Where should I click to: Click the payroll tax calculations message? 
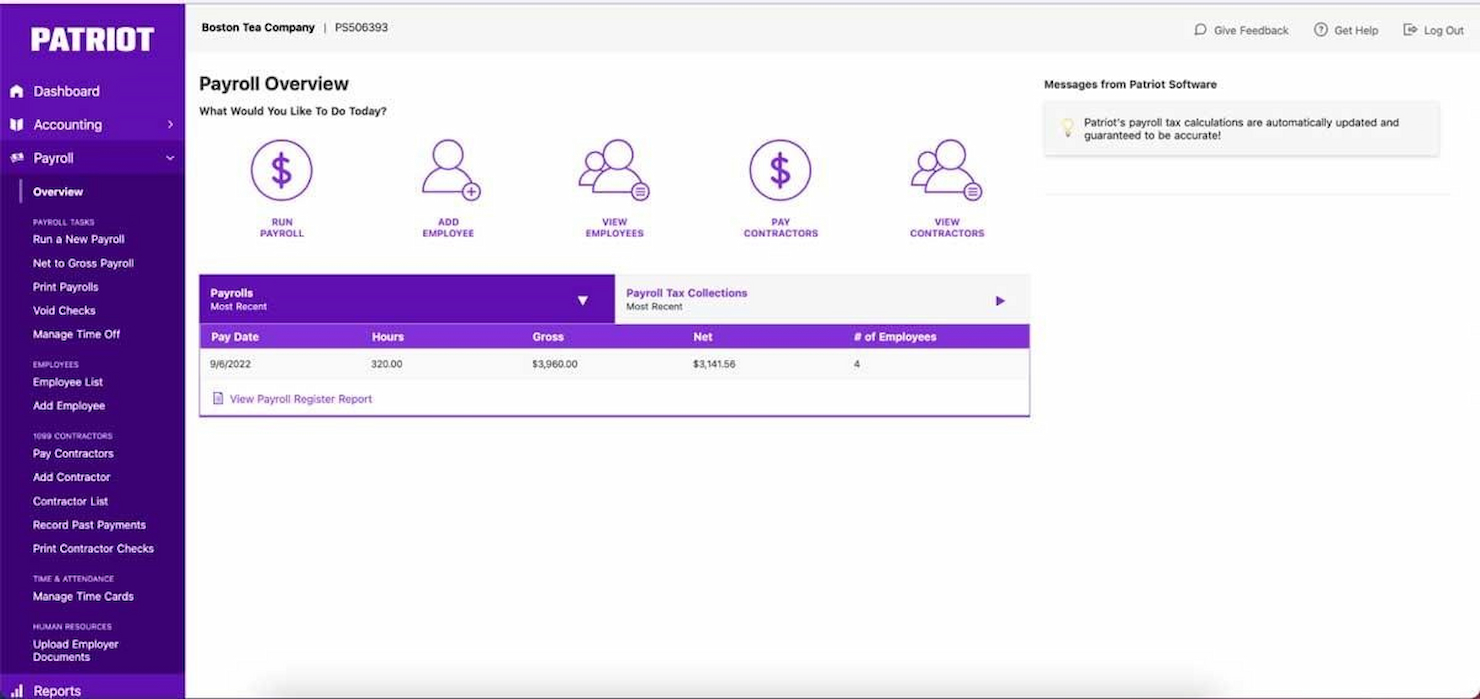coord(1241,129)
